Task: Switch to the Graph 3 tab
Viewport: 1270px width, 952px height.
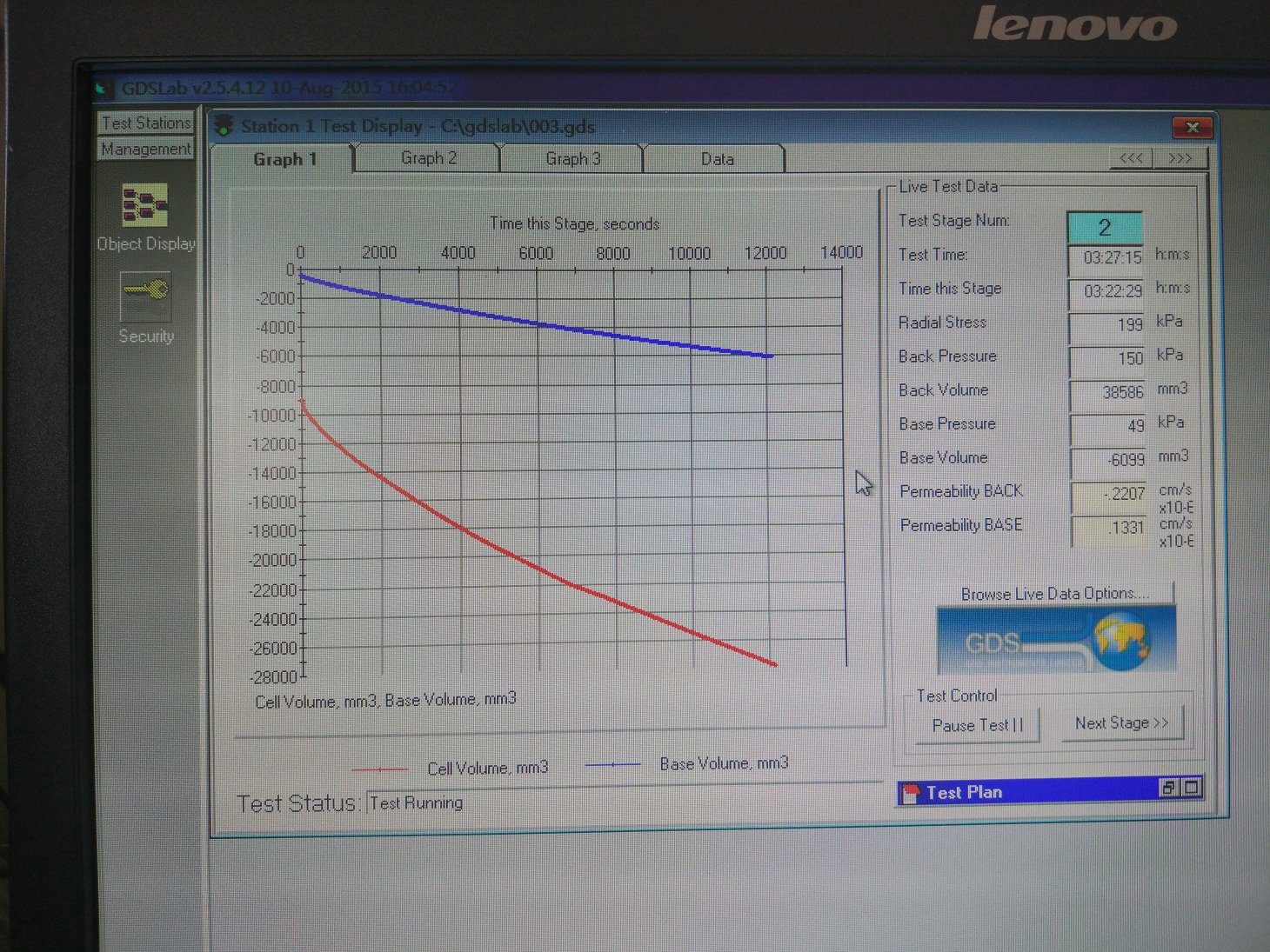Action: [x=572, y=159]
